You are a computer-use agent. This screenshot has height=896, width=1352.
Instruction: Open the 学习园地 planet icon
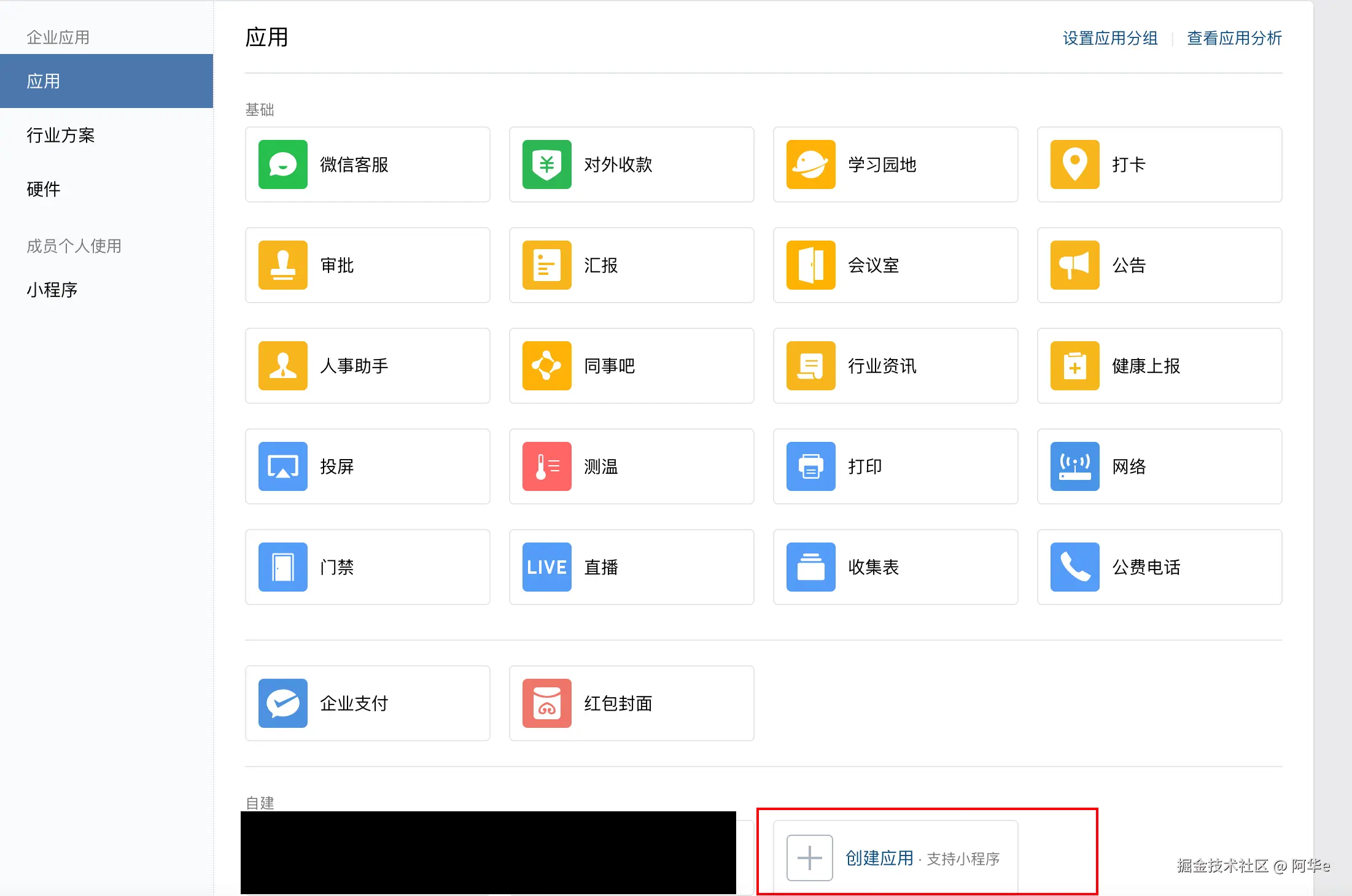[810, 164]
